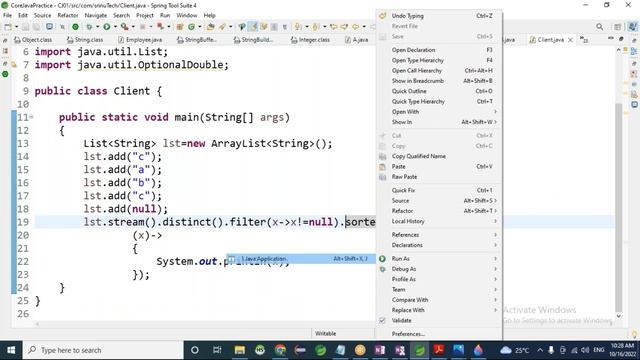
Task: Switch to the Integer.class tab
Action: coord(310,40)
